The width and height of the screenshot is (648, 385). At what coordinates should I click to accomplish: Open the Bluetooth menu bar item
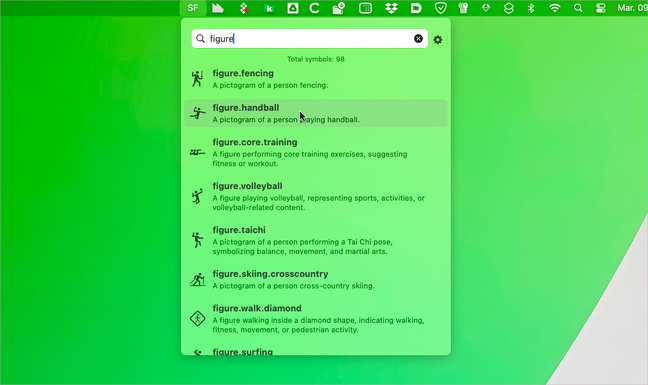coord(531,8)
